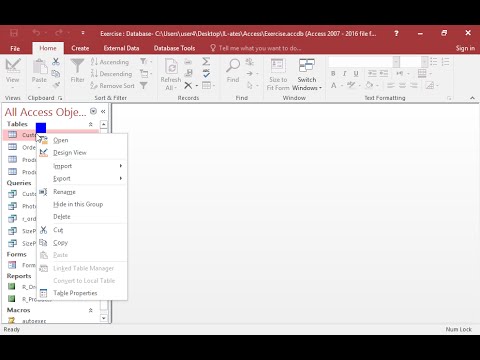Click the Undo arrow in title bar
480x360 pixels.
[x=36, y=33]
